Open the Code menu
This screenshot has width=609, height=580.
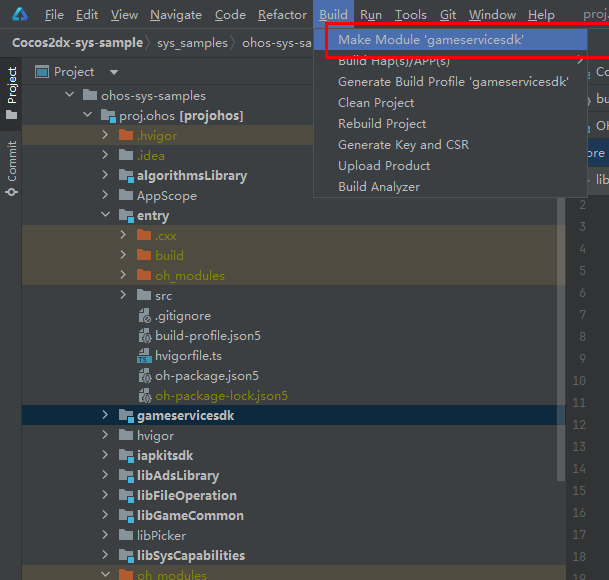[x=230, y=15]
